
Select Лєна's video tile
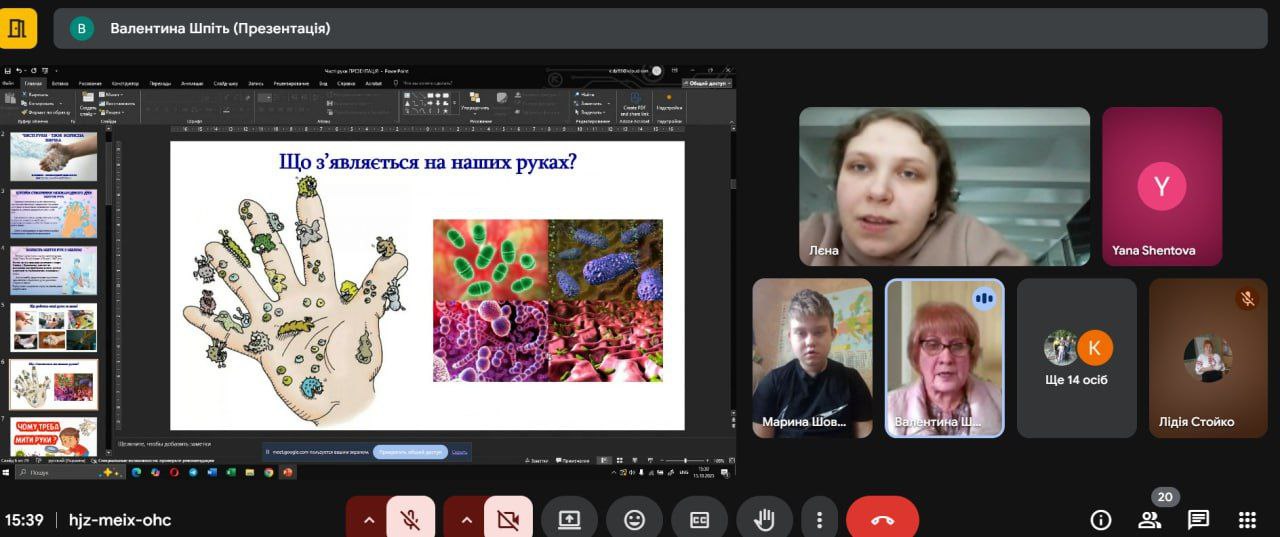pyautogui.click(x=944, y=186)
